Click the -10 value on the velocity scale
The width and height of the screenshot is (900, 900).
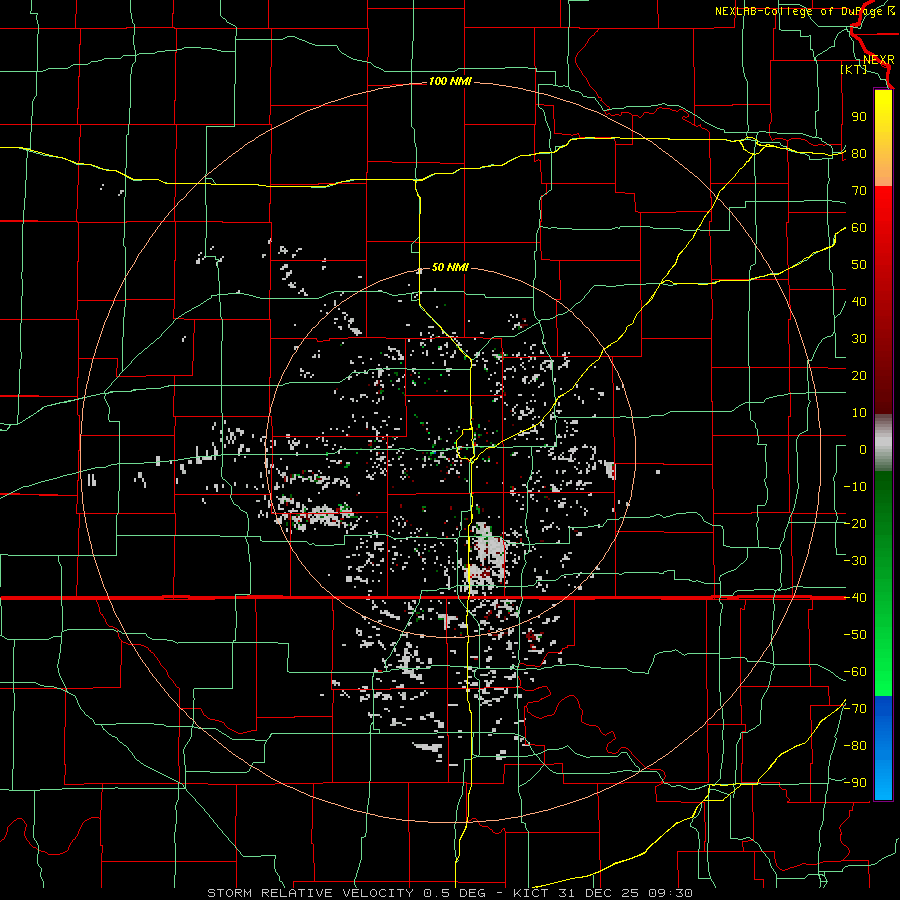click(x=855, y=487)
